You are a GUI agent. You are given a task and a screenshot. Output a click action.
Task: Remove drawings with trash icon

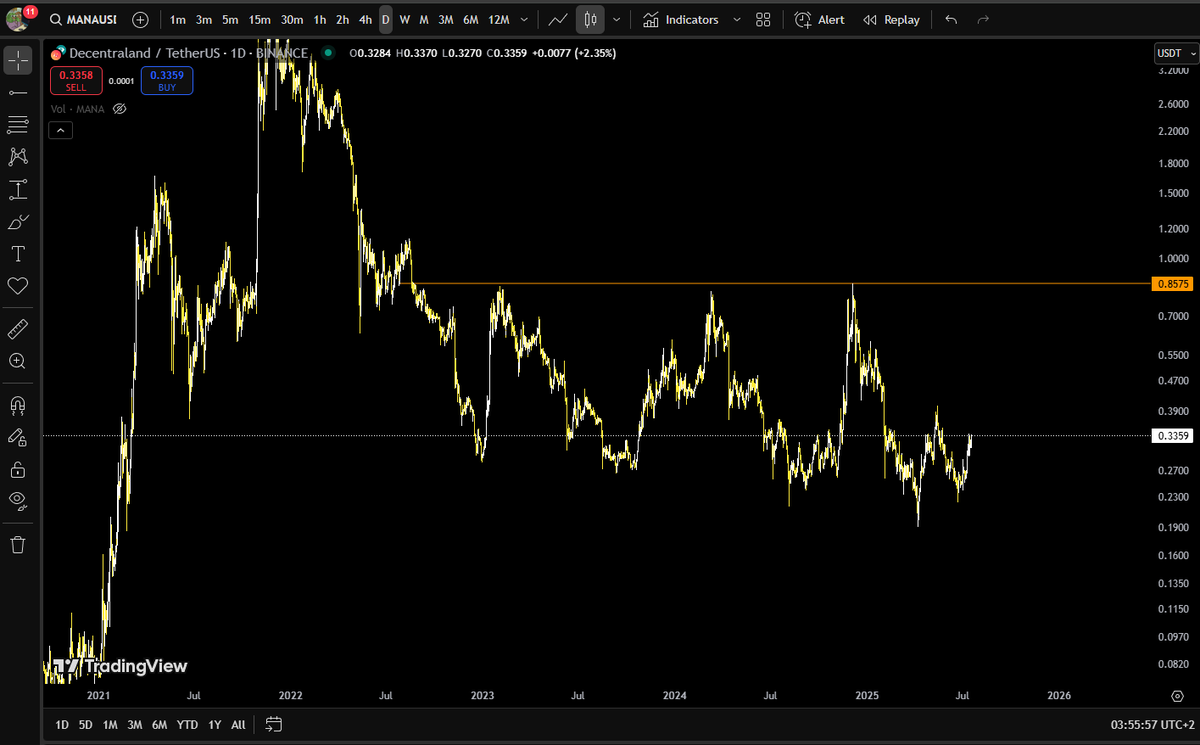18,544
